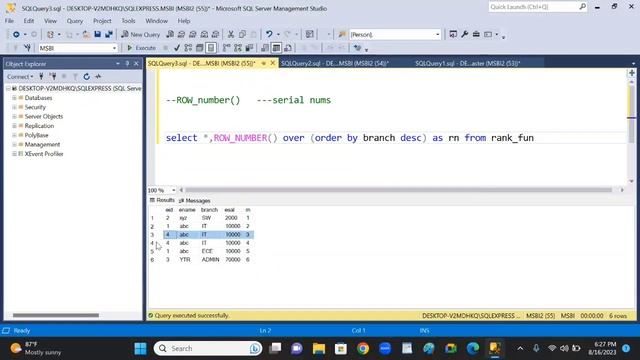
Task: Click the Analysis Services DMX Query icon
Action: [x=193, y=34]
